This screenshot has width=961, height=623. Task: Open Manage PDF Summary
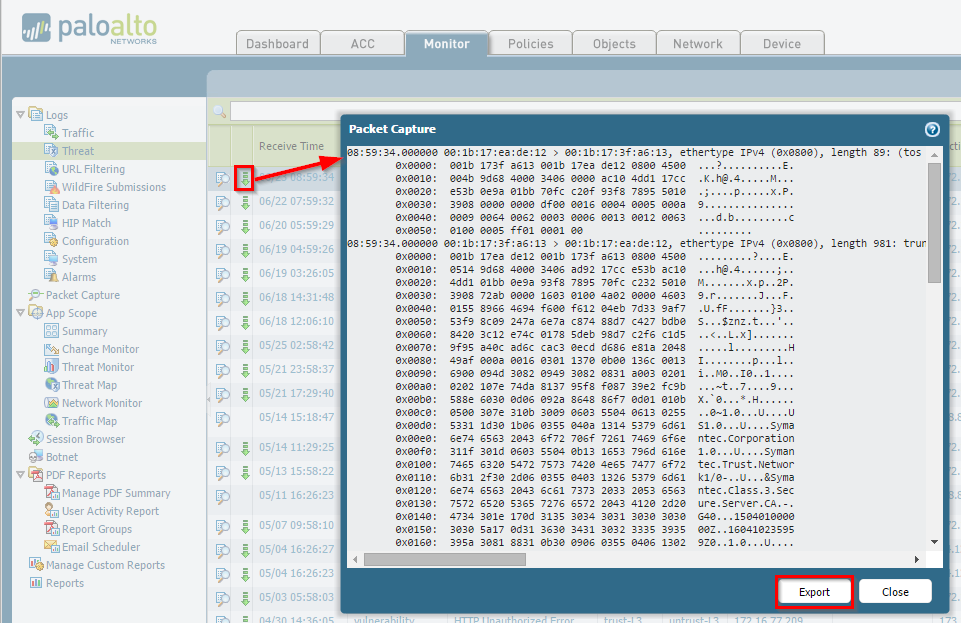[116, 493]
